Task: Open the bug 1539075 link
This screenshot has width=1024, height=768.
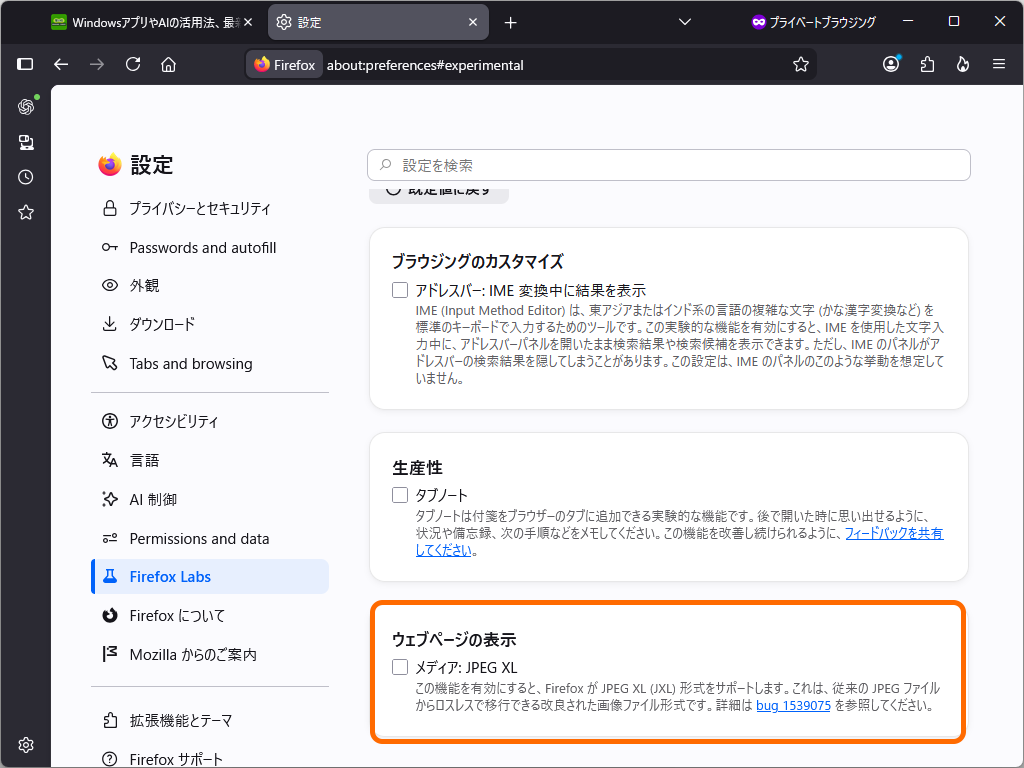Action: tap(793, 705)
